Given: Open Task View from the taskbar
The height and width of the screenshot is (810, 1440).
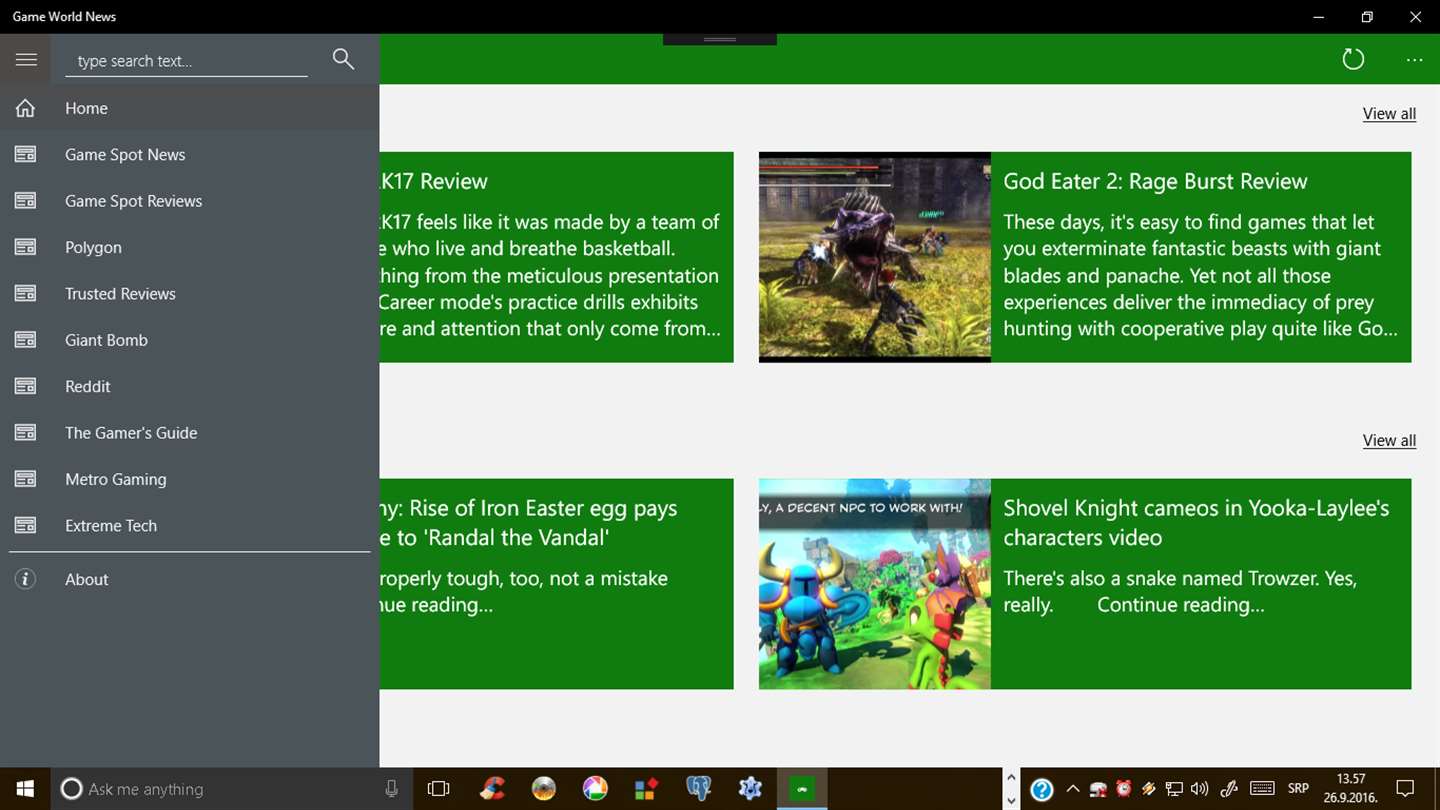Looking at the screenshot, I should pyautogui.click(x=438, y=789).
